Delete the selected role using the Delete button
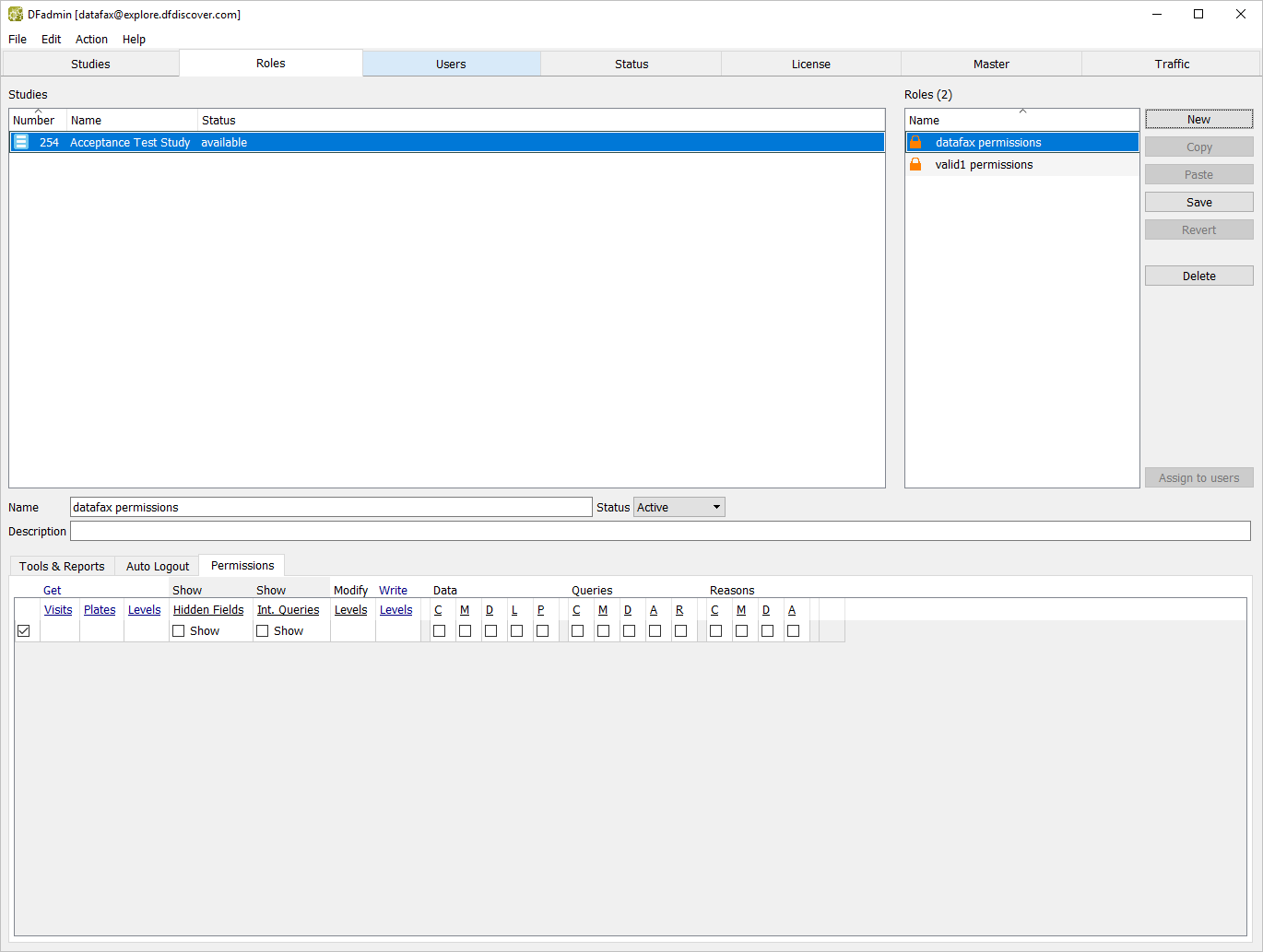Screen dimensions: 1263x952 [1198, 276]
